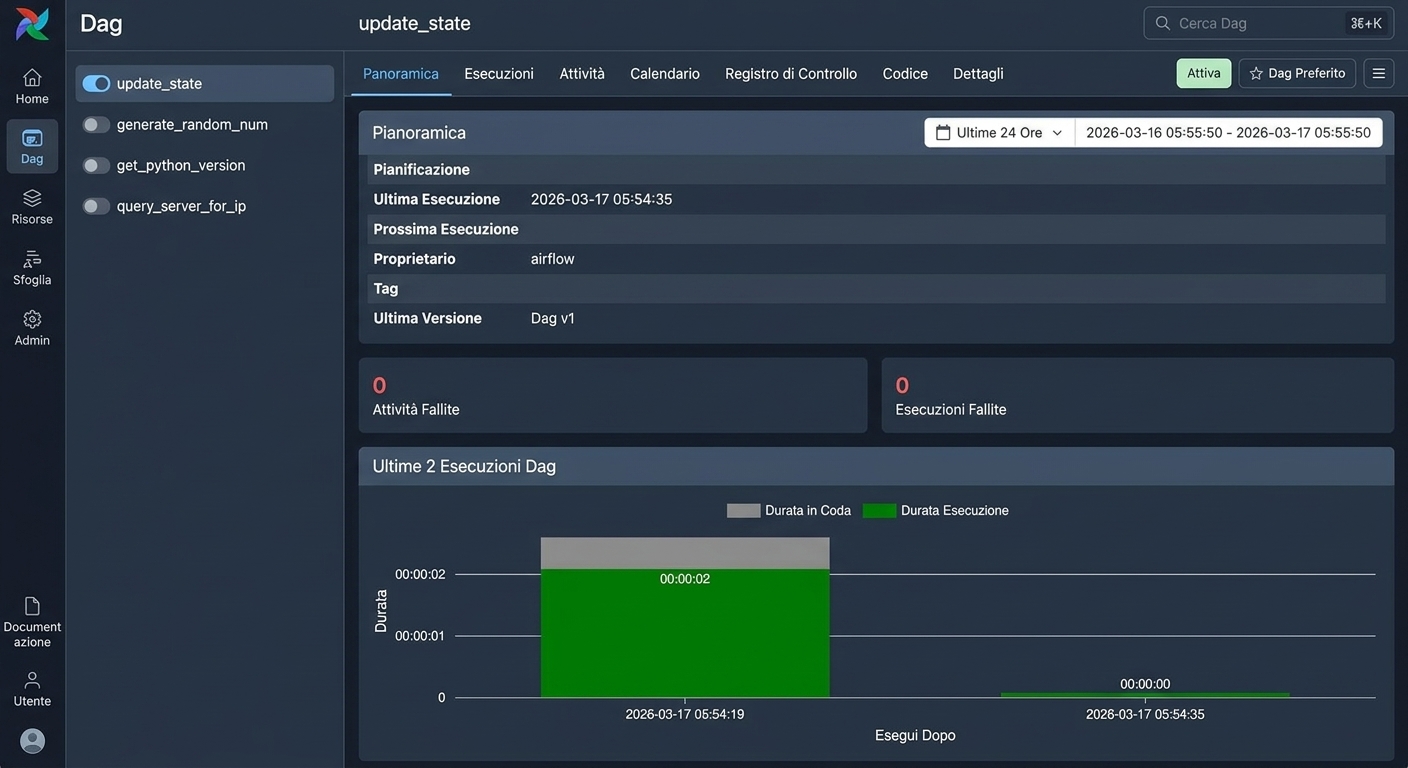Open Documentazione in the sidebar
This screenshot has width=1408, height=768.
(32, 622)
